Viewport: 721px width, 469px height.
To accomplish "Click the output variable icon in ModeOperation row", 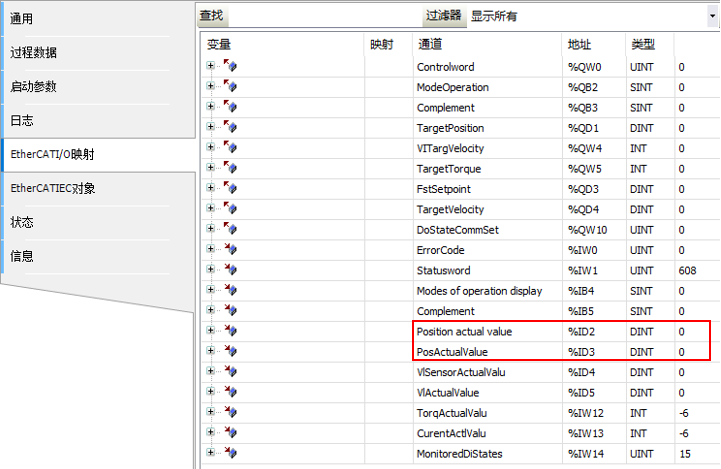I will (x=230, y=86).
